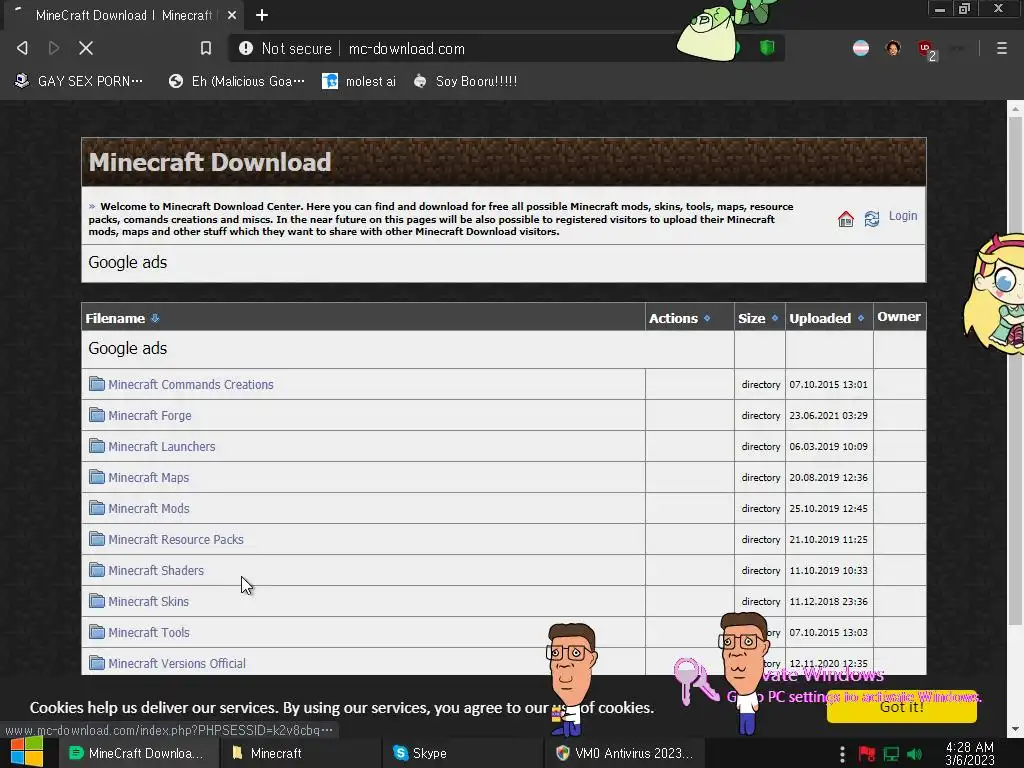Viewport: 1024px width, 768px height.
Task: Open the Eh (Malicious Goa bookmark
Action: point(236,81)
